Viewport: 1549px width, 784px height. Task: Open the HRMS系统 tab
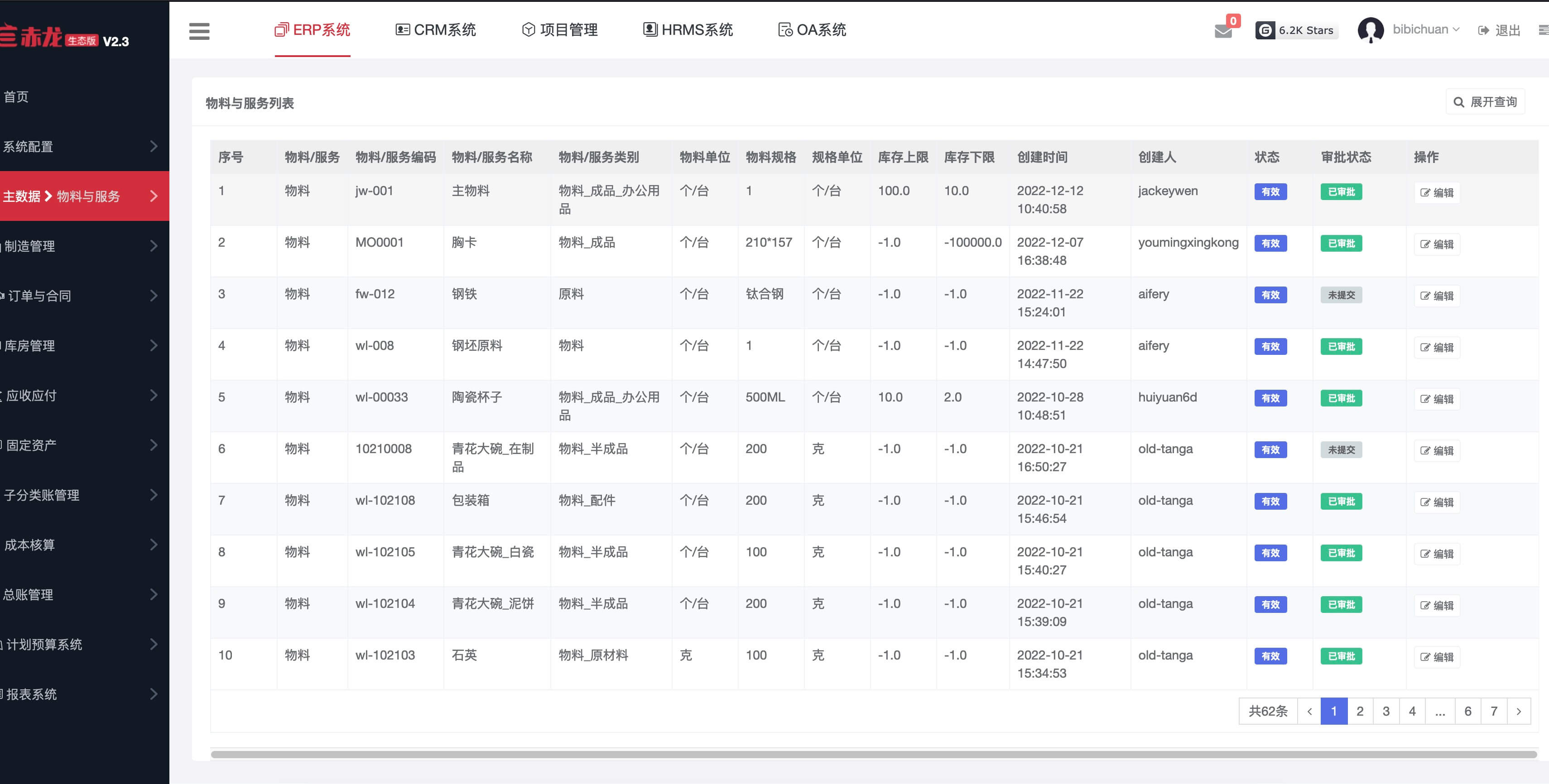tap(687, 29)
